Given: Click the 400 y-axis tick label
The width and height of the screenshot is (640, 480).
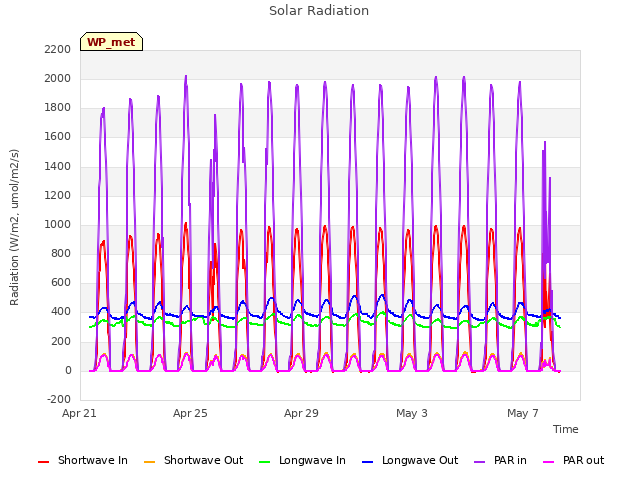Looking at the screenshot, I should (x=61, y=312).
